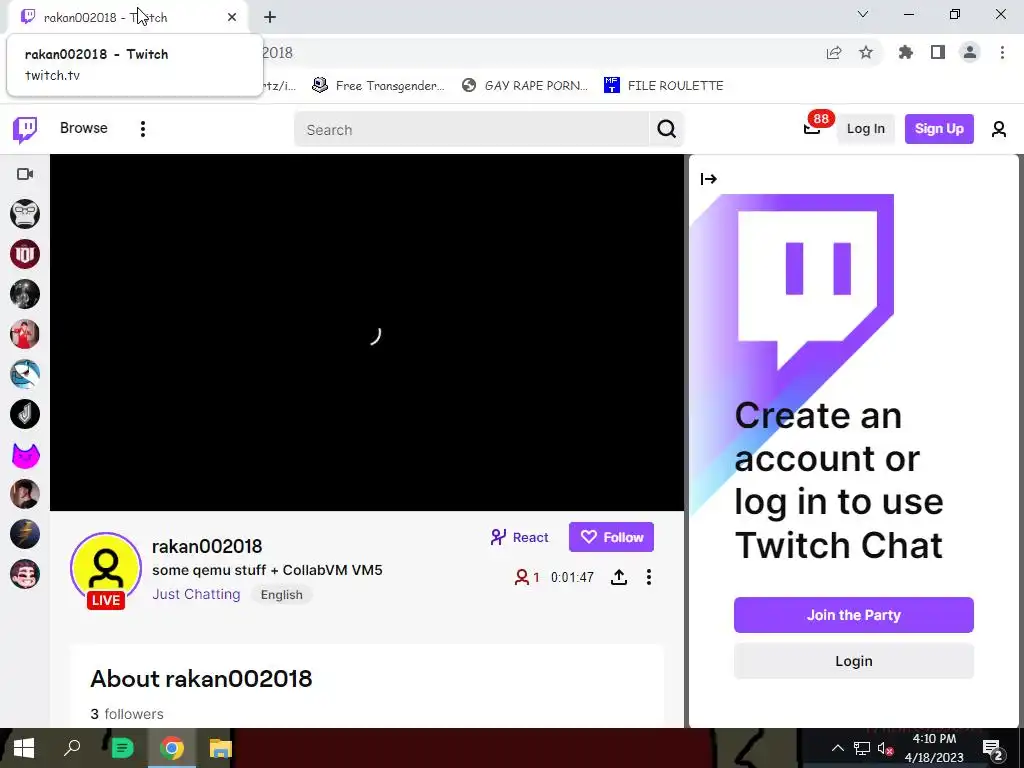
Task: Click the Login button in chat panel
Action: click(x=854, y=661)
